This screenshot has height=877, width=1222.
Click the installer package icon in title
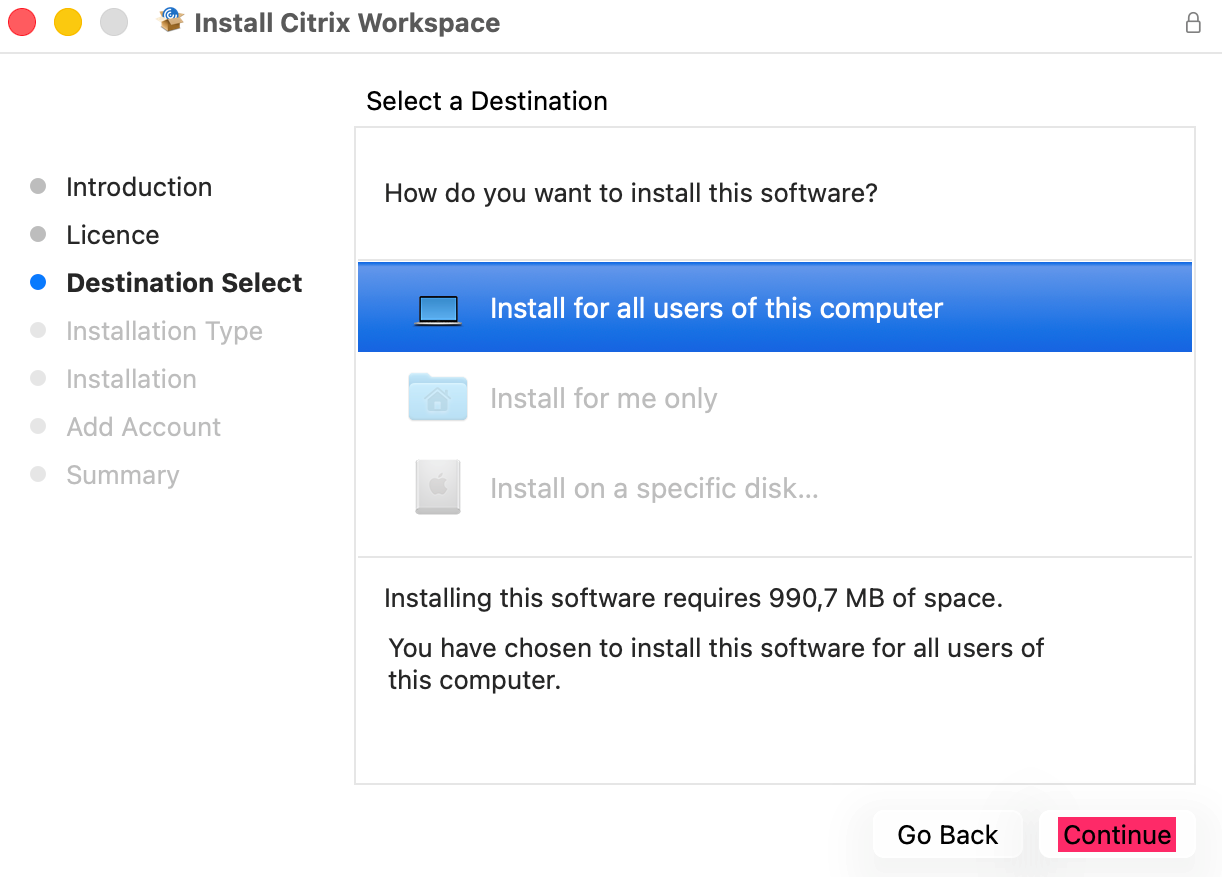click(x=172, y=21)
